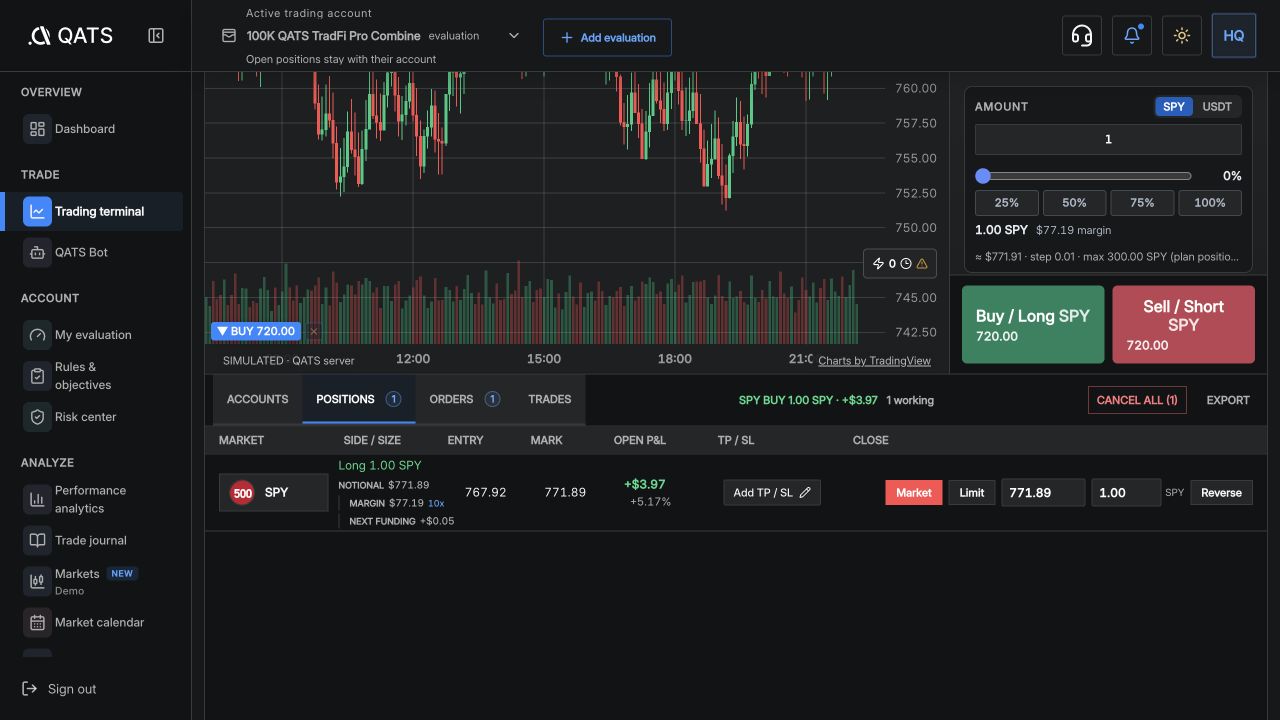Click EXPORT button

[x=1228, y=400]
